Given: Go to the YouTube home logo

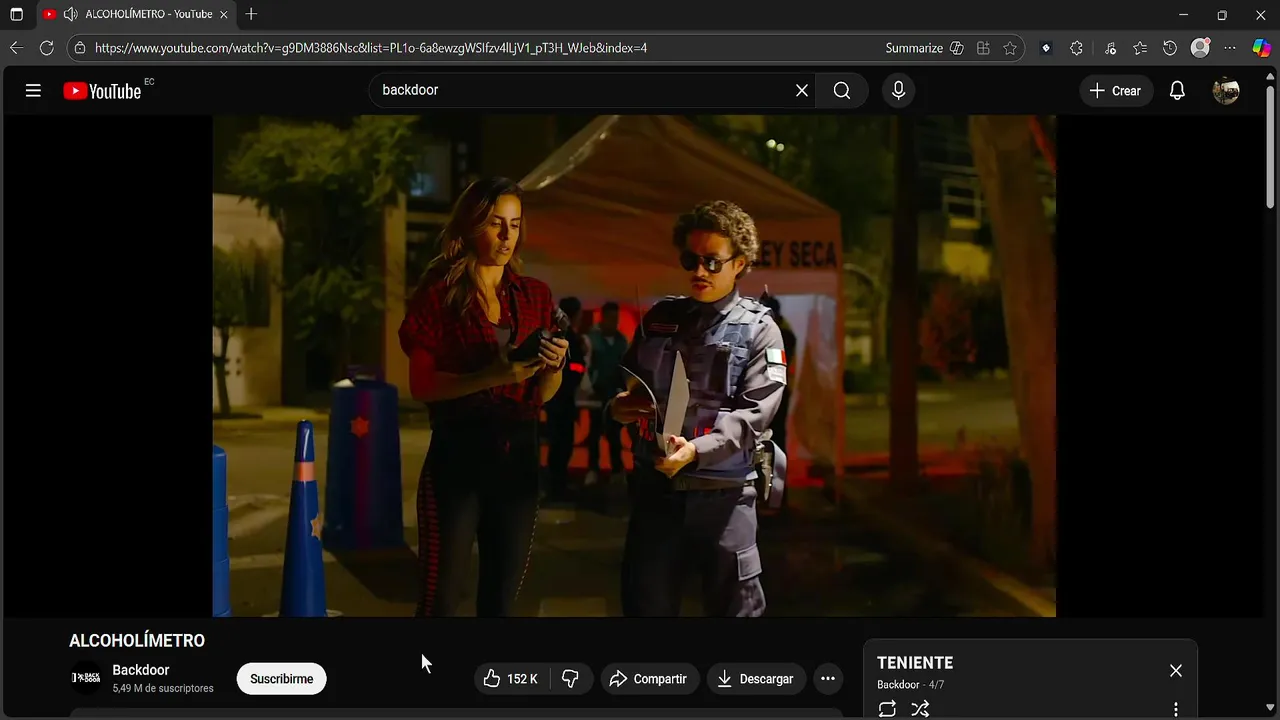Looking at the screenshot, I should 103,91.
